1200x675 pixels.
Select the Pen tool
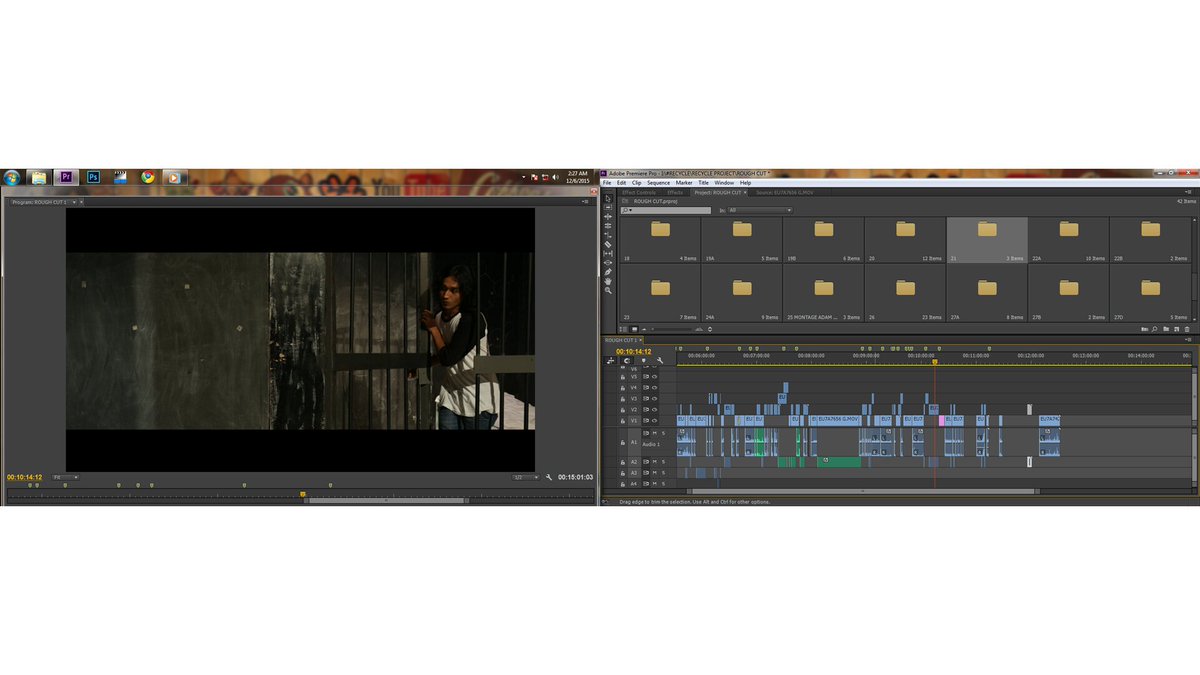click(x=608, y=272)
